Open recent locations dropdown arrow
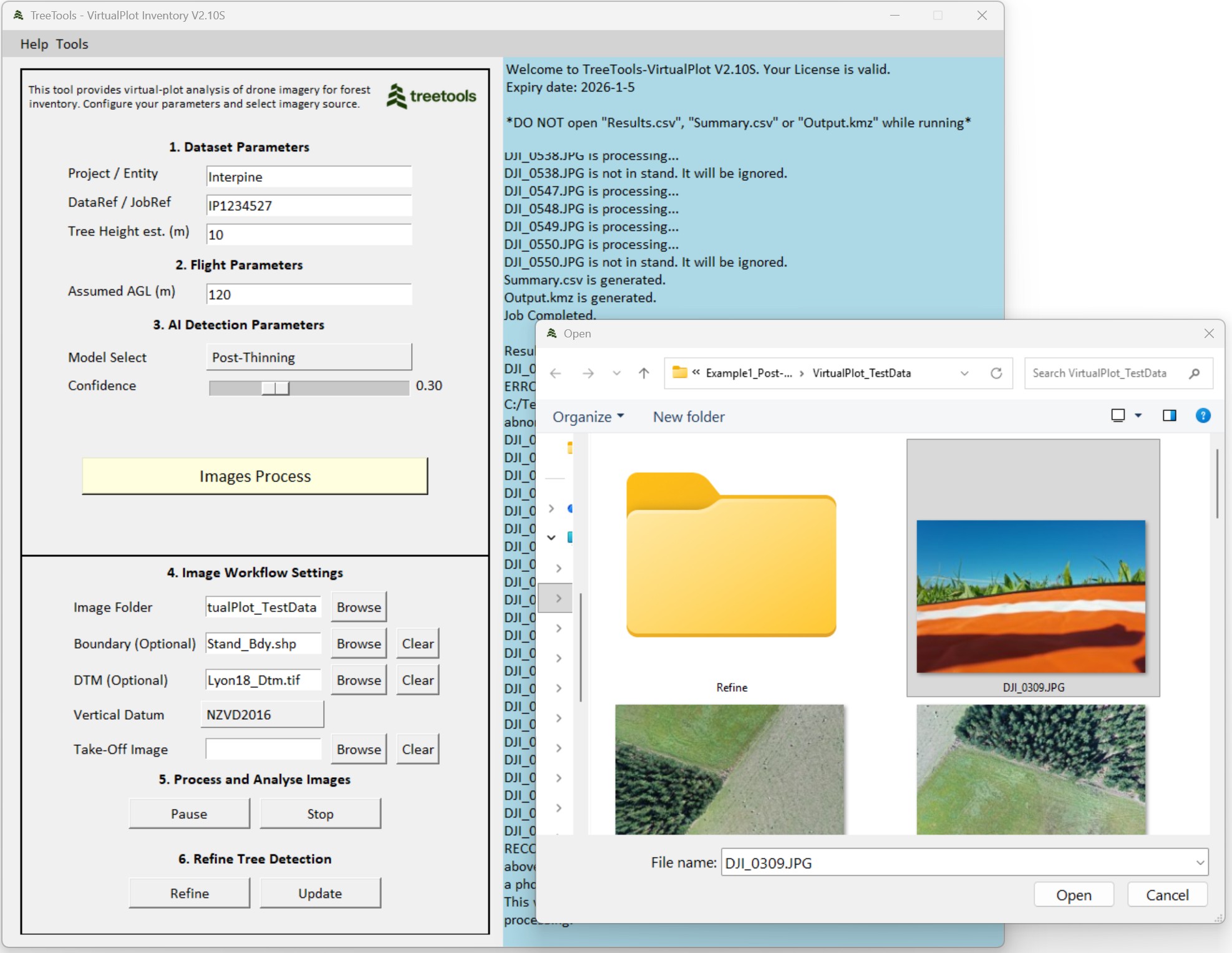The image size is (1232, 953). tap(616, 373)
